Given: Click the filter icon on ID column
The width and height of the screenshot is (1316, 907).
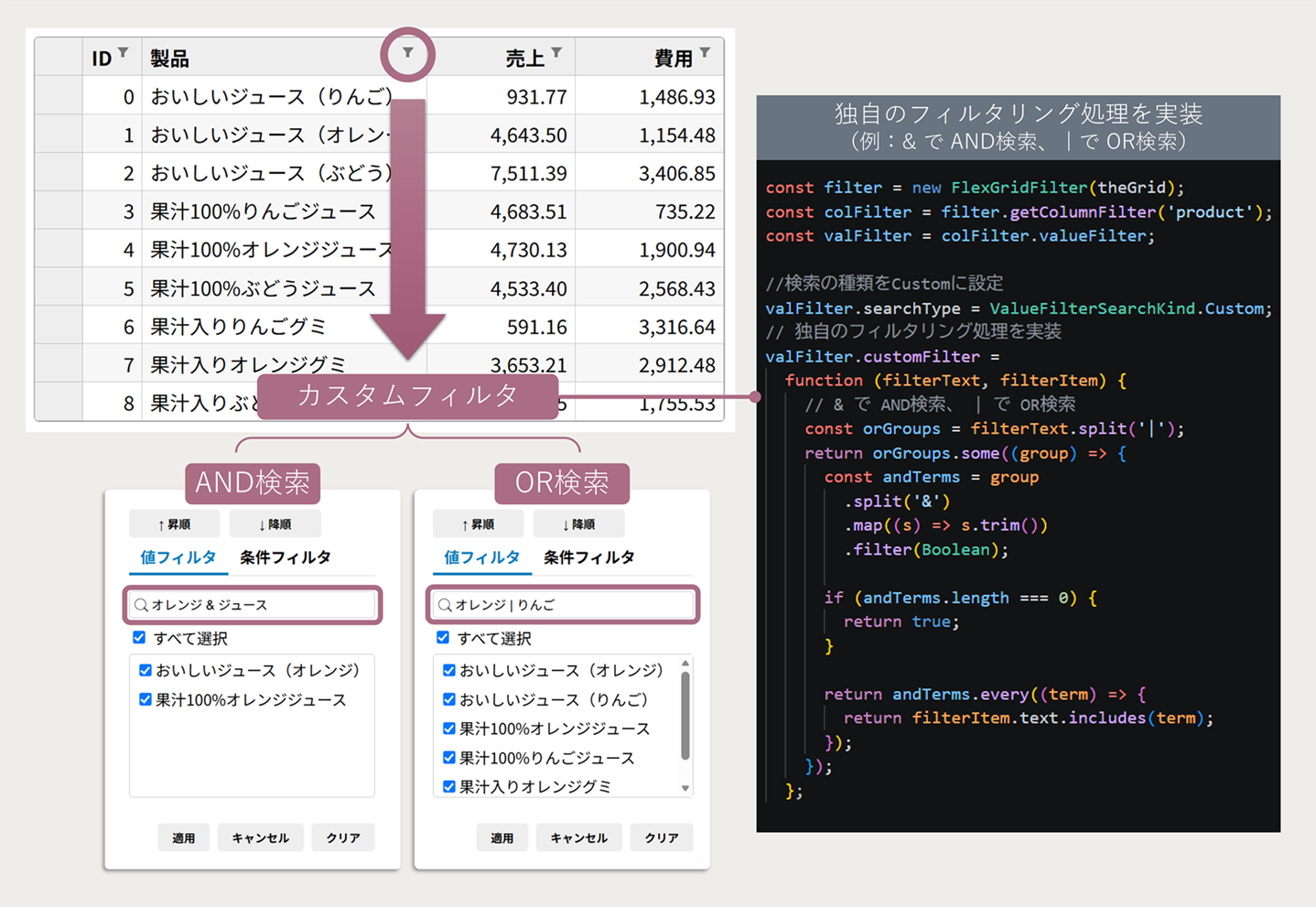Looking at the screenshot, I should coord(124,53).
